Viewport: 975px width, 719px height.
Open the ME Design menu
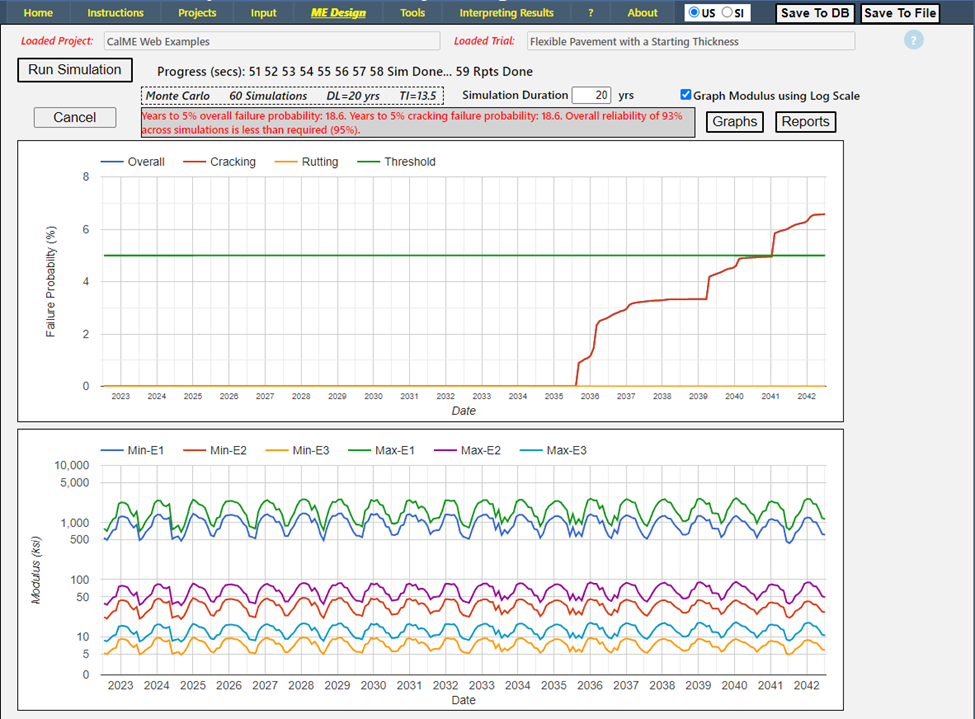coord(338,13)
